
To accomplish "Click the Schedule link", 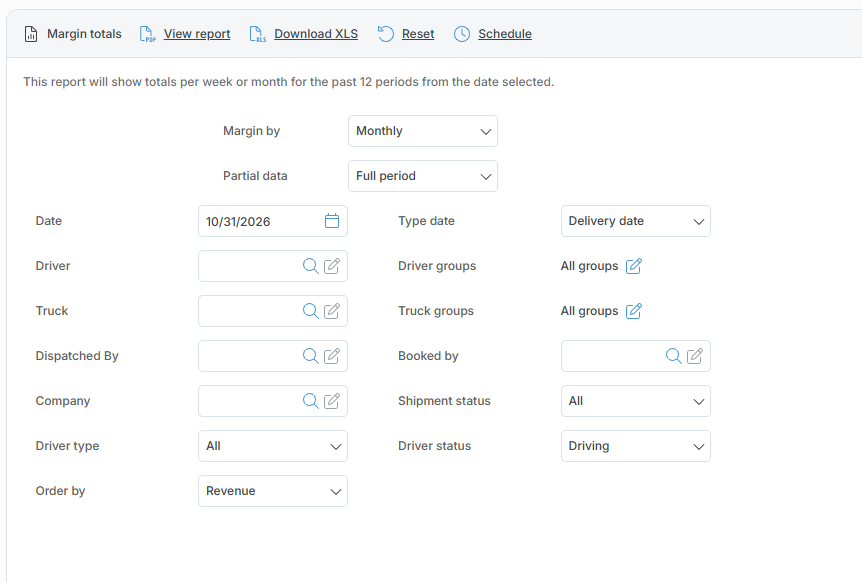I will coord(505,34).
